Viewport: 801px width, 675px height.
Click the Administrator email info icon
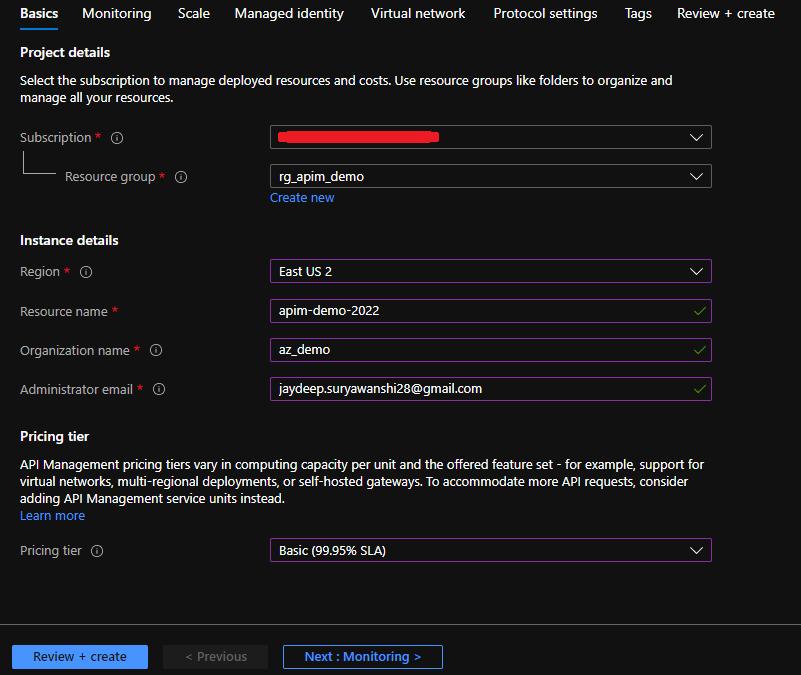pos(159,390)
